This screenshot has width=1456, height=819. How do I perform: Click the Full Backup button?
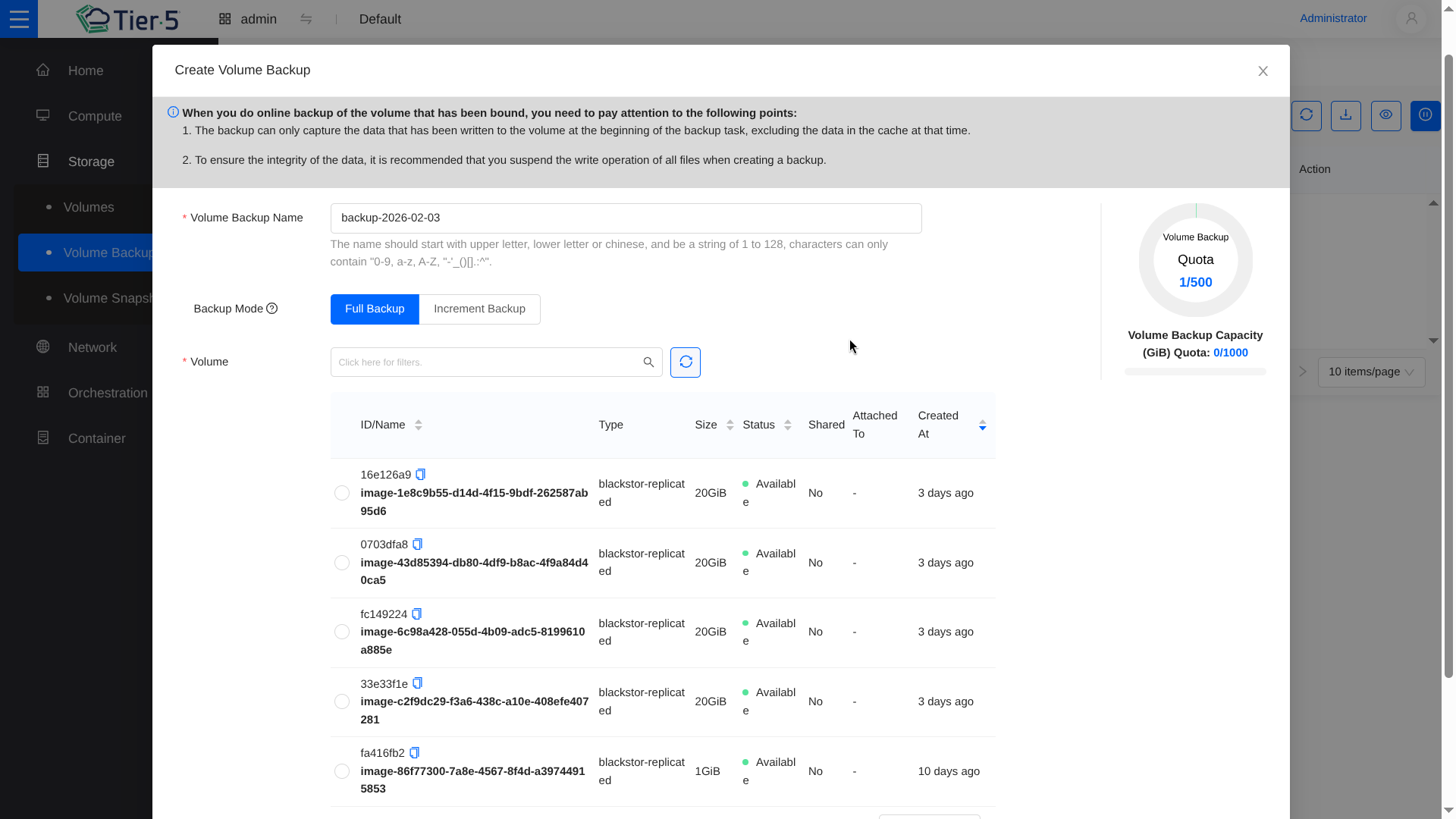[x=375, y=309]
